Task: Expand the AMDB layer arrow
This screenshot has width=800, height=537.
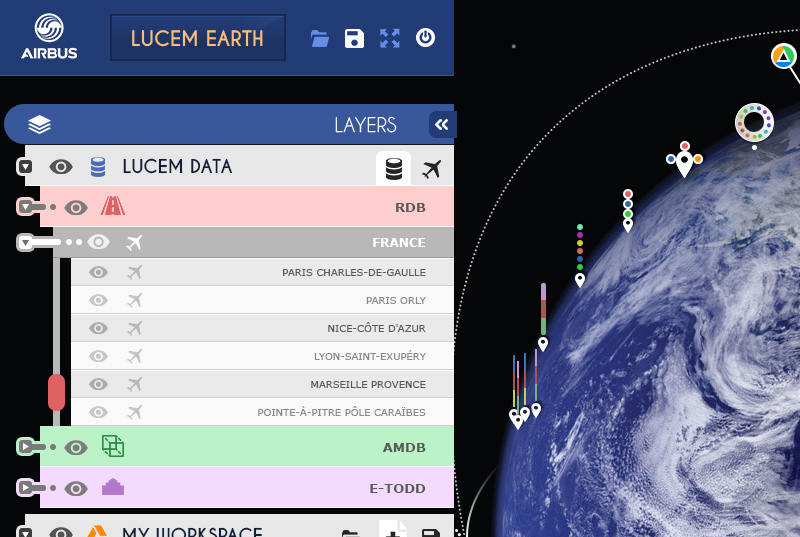Action: point(25,447)
